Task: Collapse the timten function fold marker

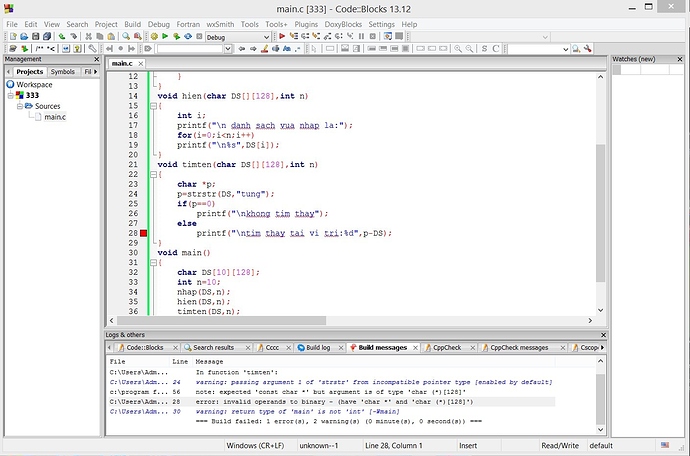Action: click(154, 174)
